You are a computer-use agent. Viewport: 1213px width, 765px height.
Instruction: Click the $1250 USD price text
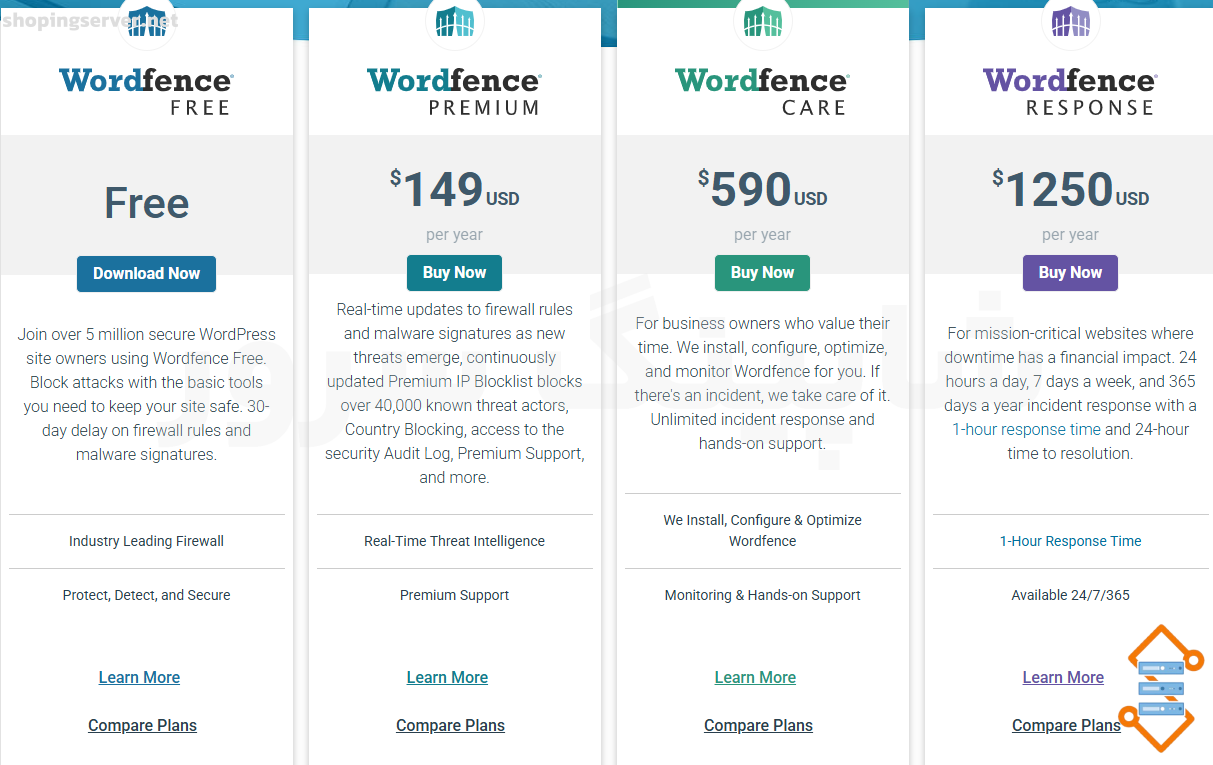(x=1070, y=188)
